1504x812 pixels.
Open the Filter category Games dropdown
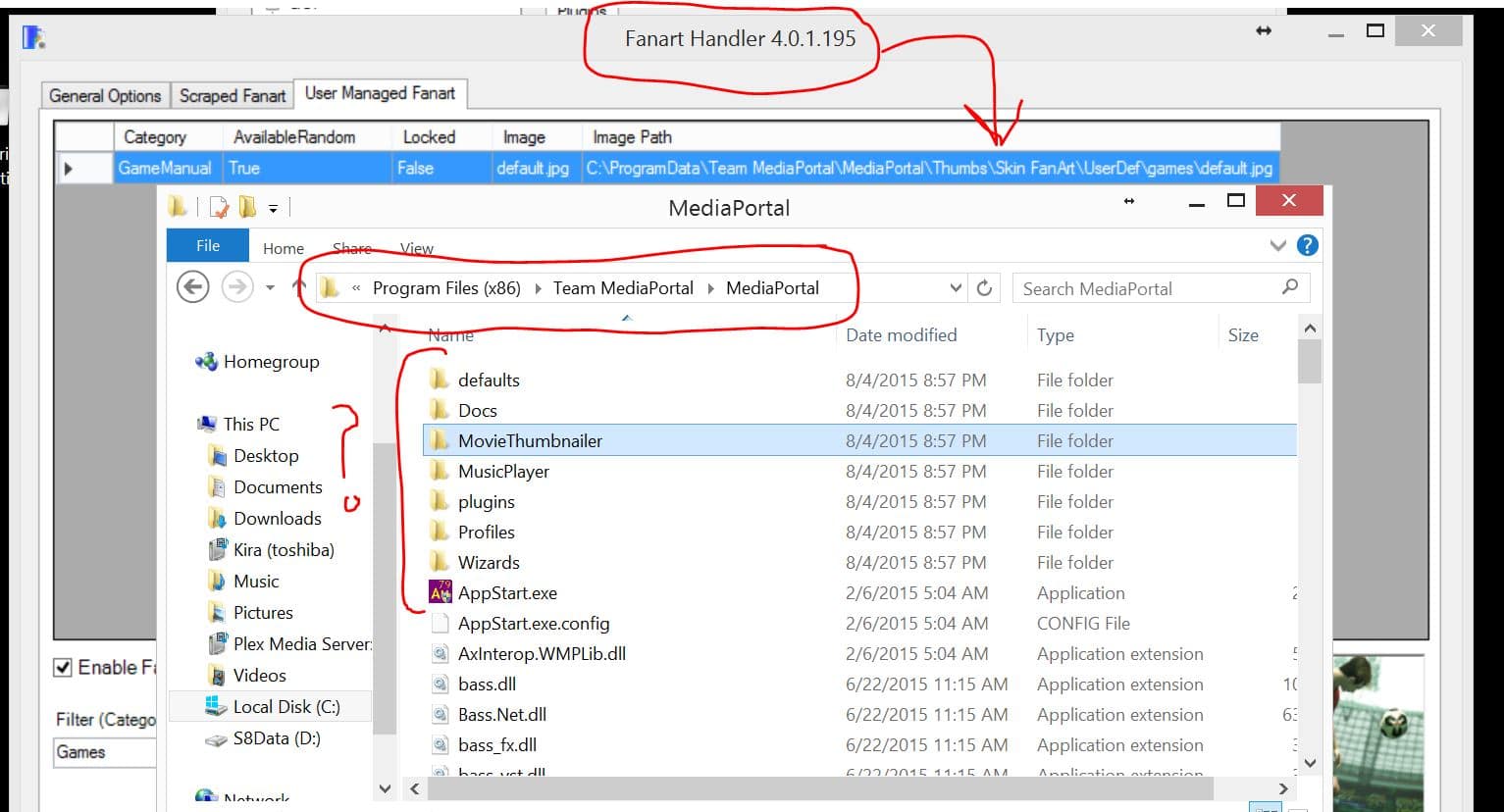(104, 752)
